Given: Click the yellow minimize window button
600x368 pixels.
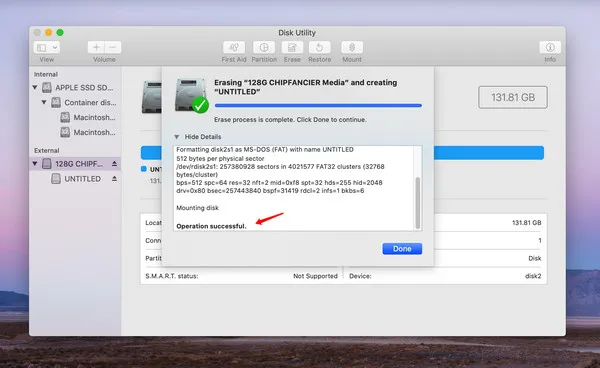Looking at the screenshot, I should (49, 33).
